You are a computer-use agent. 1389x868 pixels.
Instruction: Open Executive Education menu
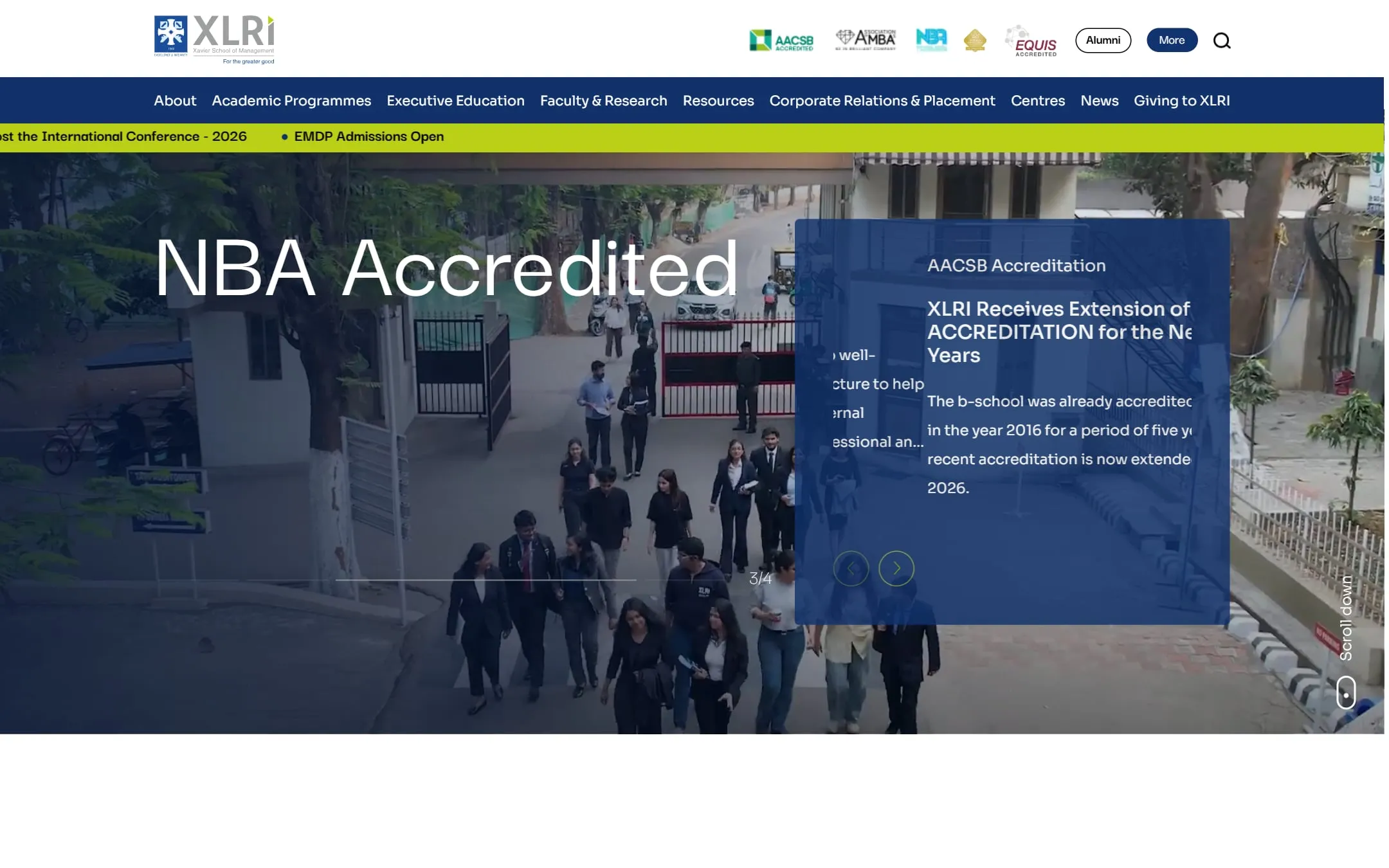click(x=455, y=101)
